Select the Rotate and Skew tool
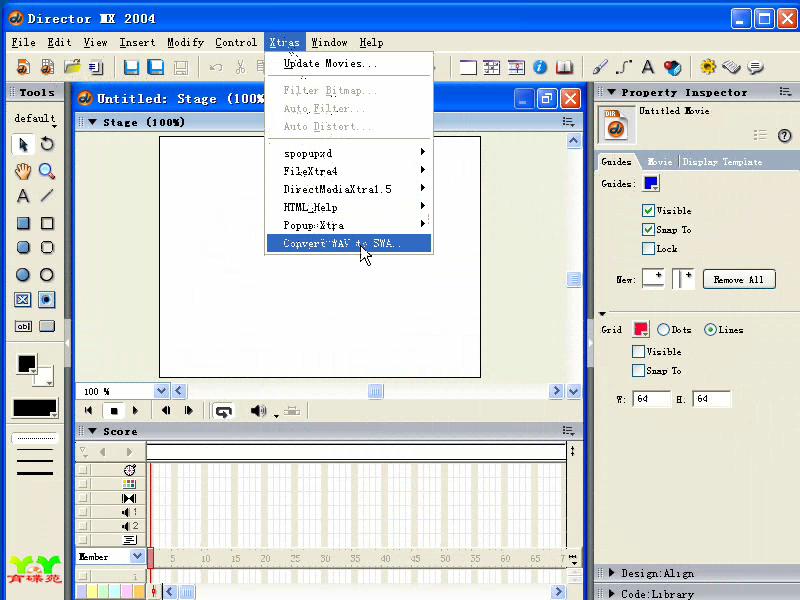 click(47, 144)
